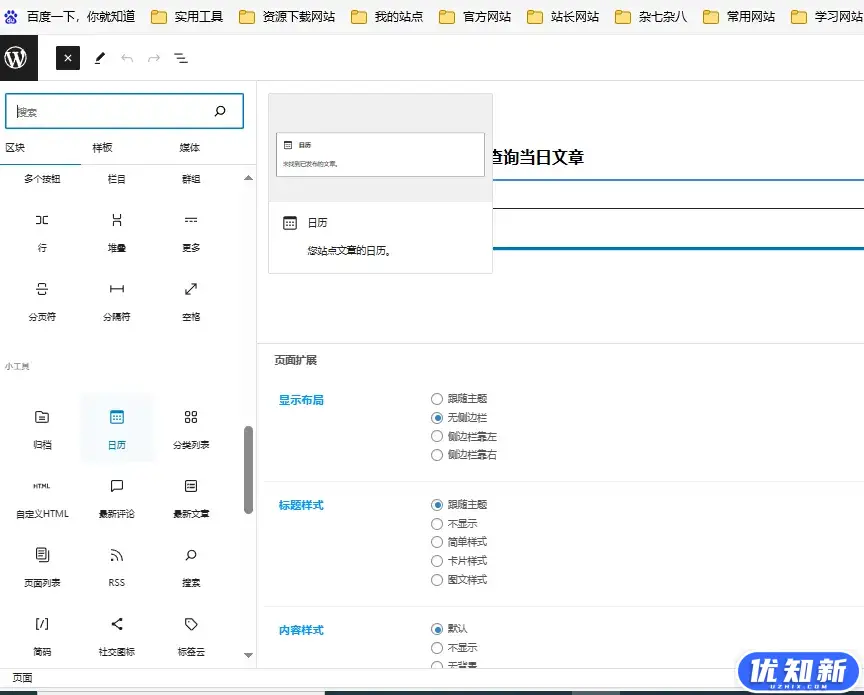Focus the block search input field
Screen dimensions: 864x695
coord(110,112)
